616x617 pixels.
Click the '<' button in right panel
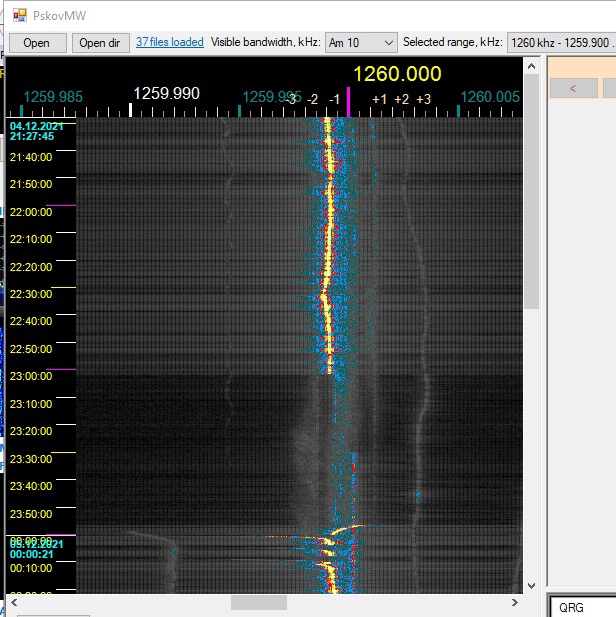coord(573,88)
